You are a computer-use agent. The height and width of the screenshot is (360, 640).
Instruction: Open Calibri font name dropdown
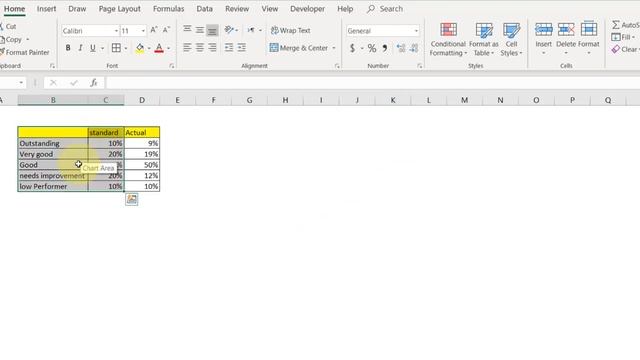pyautogui.click(x=116, y=31)
